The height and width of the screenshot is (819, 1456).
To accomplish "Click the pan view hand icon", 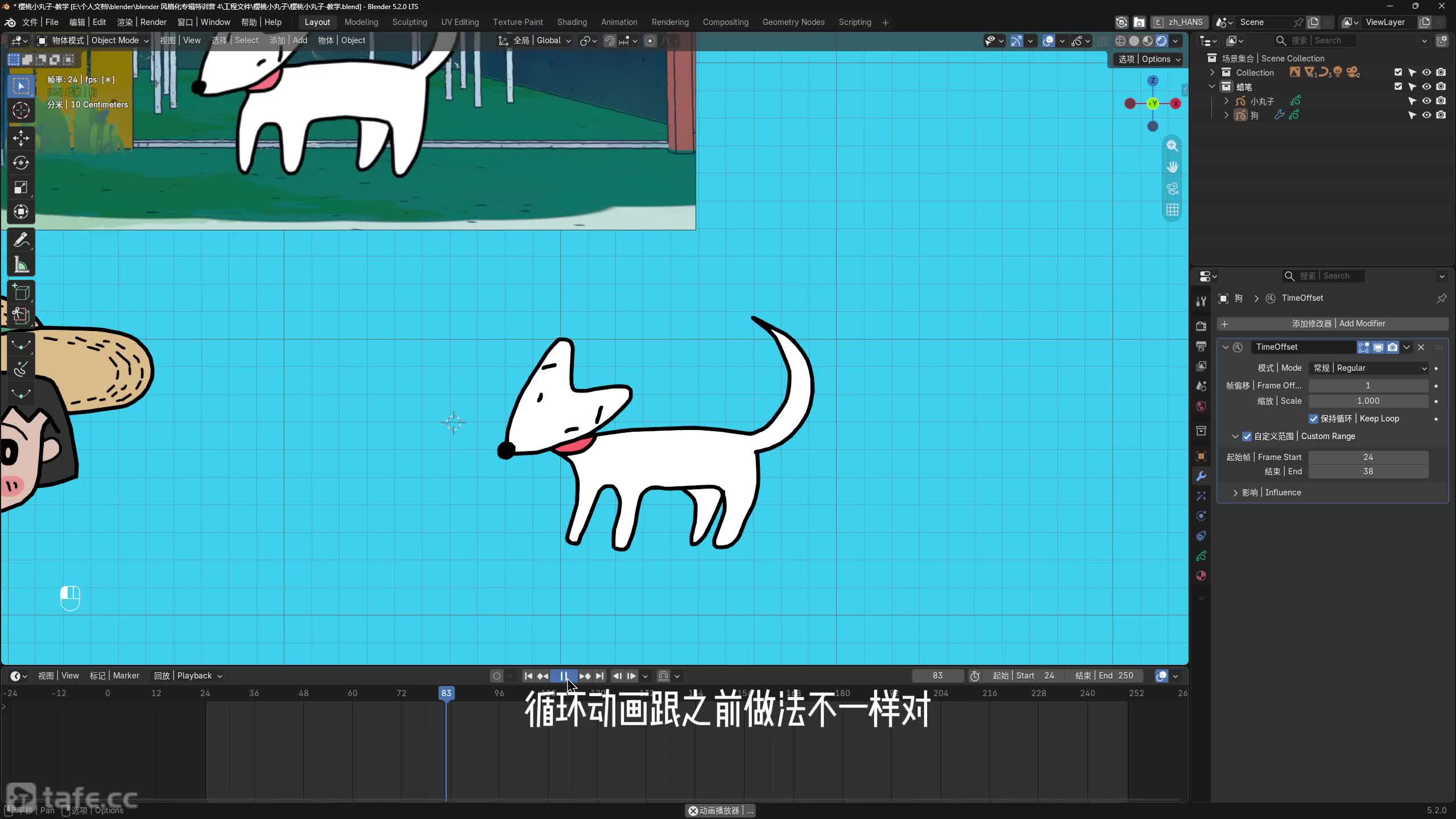I will tap(1172, 167).
